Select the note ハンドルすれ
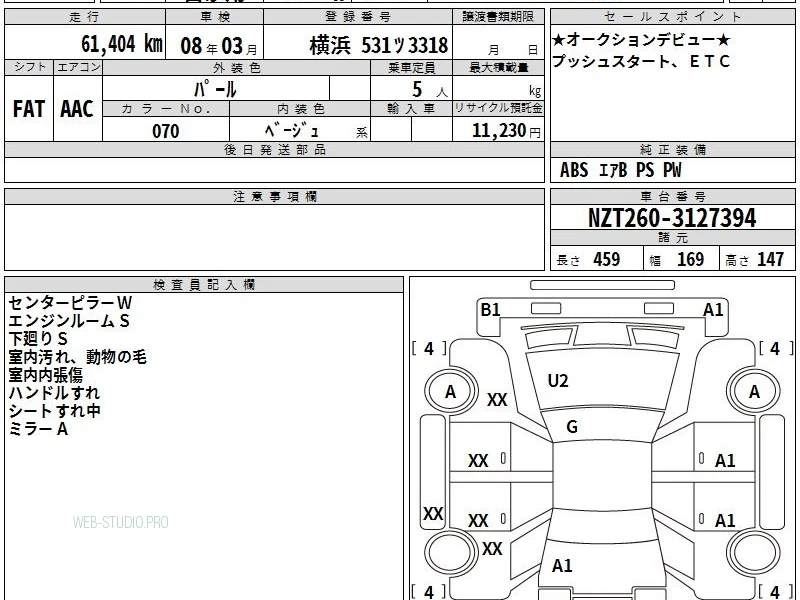The width and height of the screenshot is (800, 600). [54, 393]
